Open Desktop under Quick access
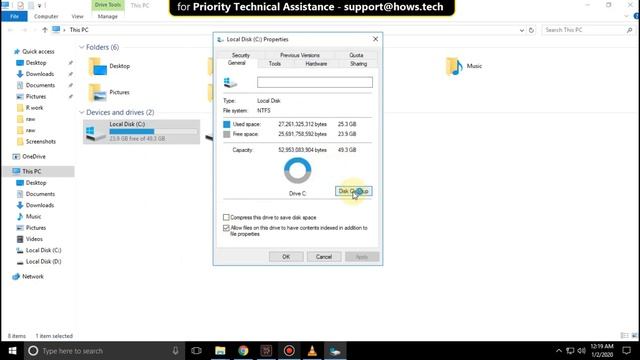This screenshot has height=360, width=640. (36, 63)
